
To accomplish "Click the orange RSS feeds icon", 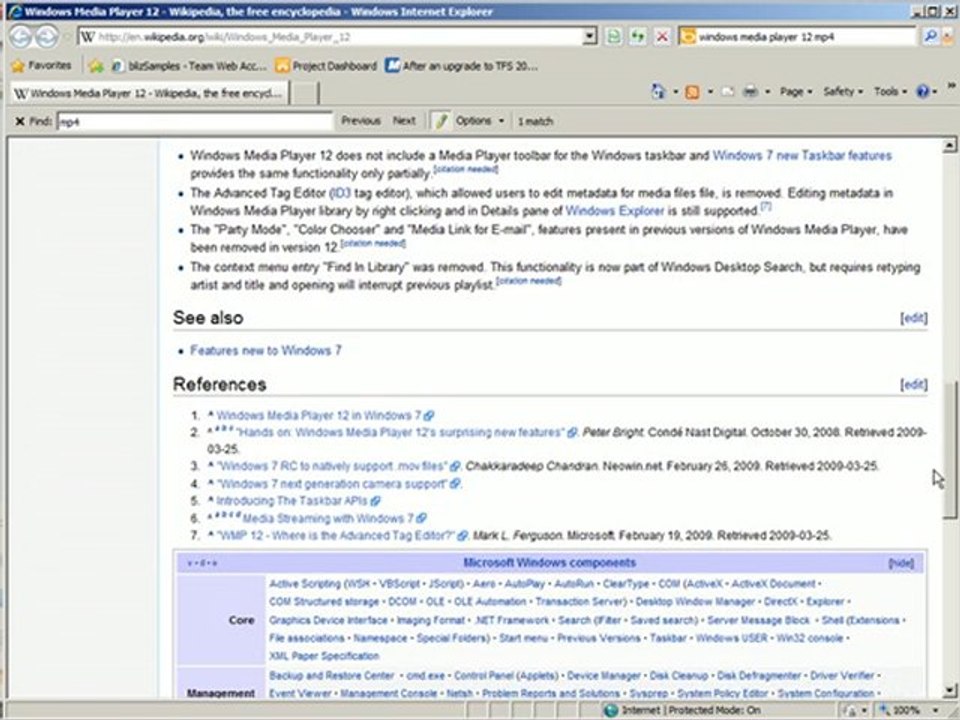I will 692,92.
